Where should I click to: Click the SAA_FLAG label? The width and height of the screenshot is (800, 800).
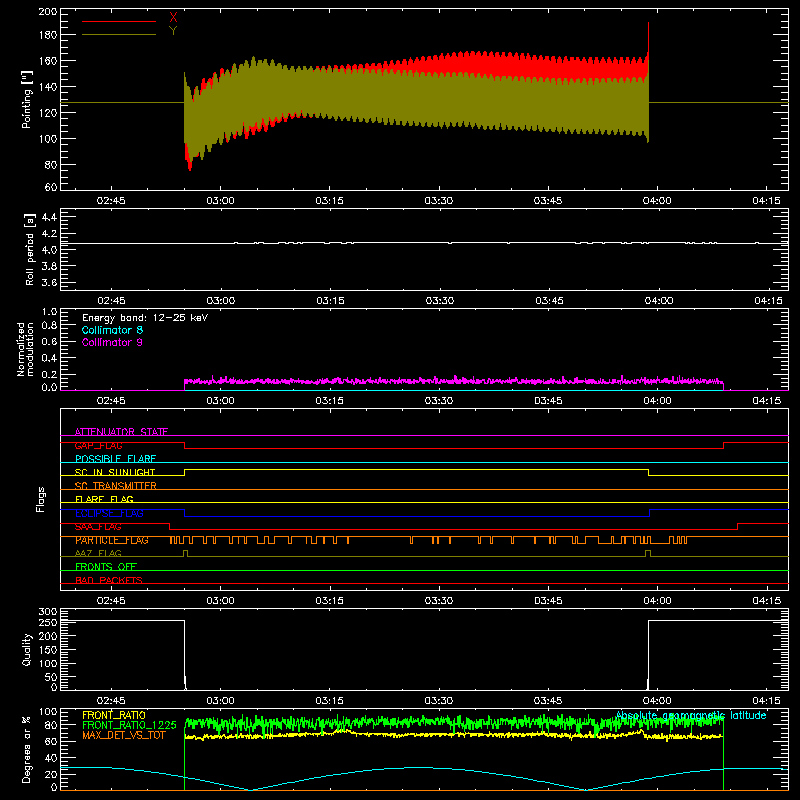98,527
